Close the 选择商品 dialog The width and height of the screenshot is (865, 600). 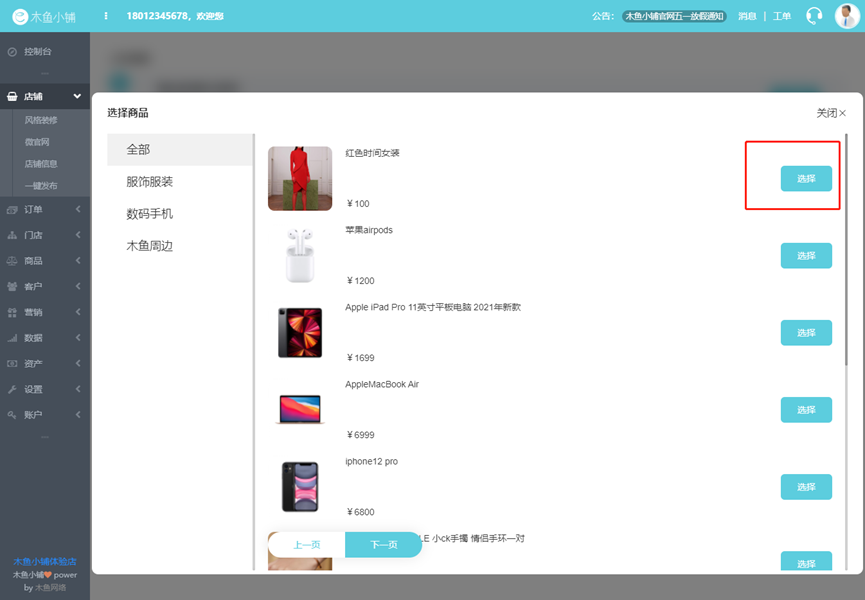pyautogui.click(x=831, y=113)
